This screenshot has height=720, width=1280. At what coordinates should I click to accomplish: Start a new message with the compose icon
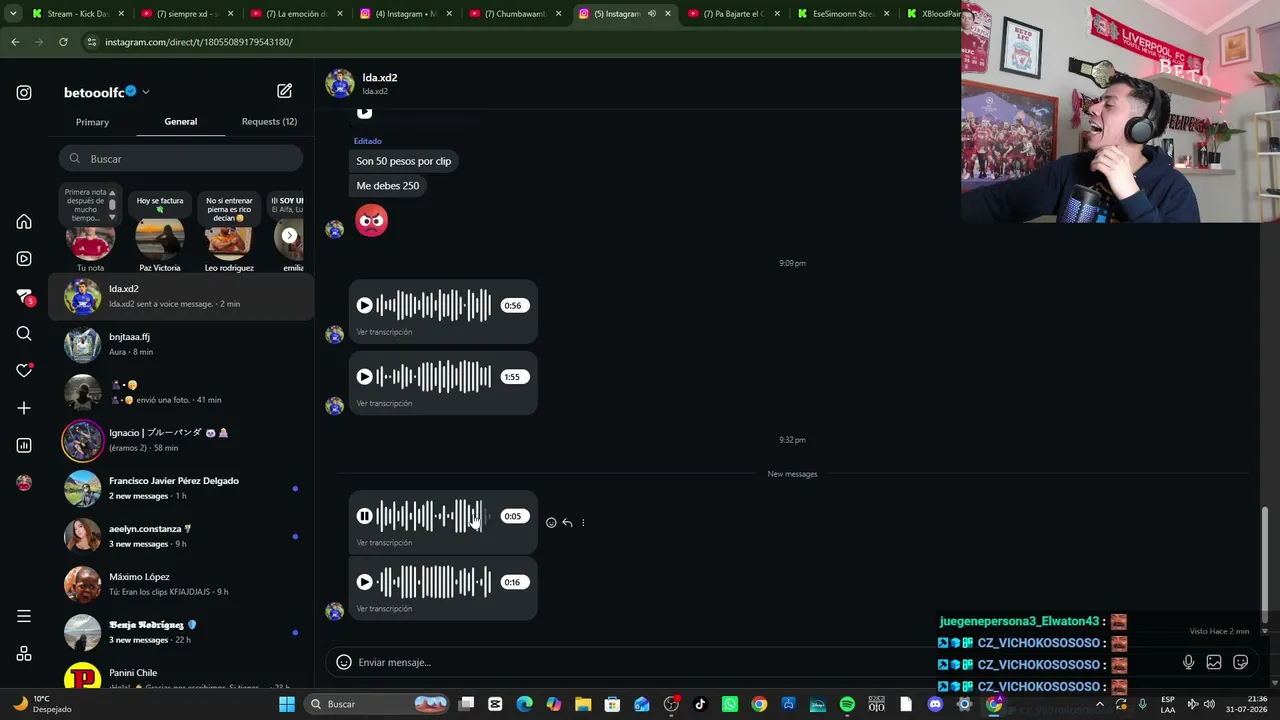click(x=285, y=91)
